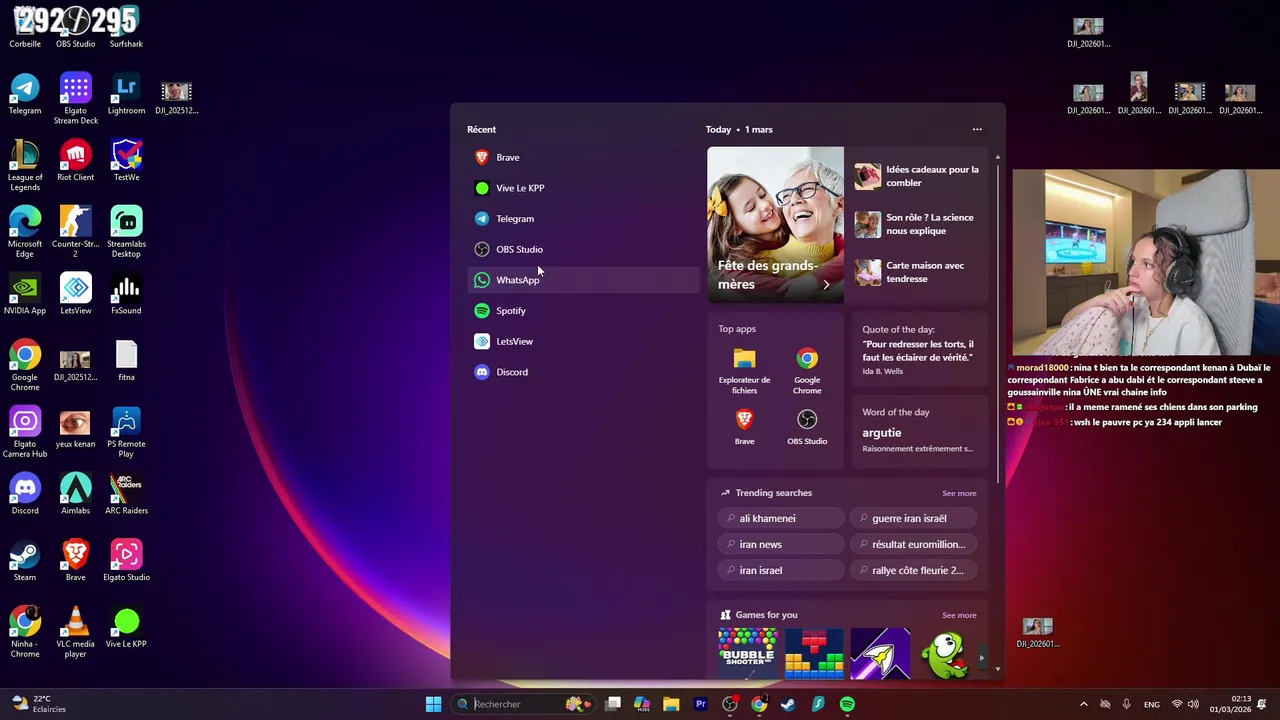Open Discord from the recent list
1280x720 pixels.
pyautogui.click(x=583, y=372)
